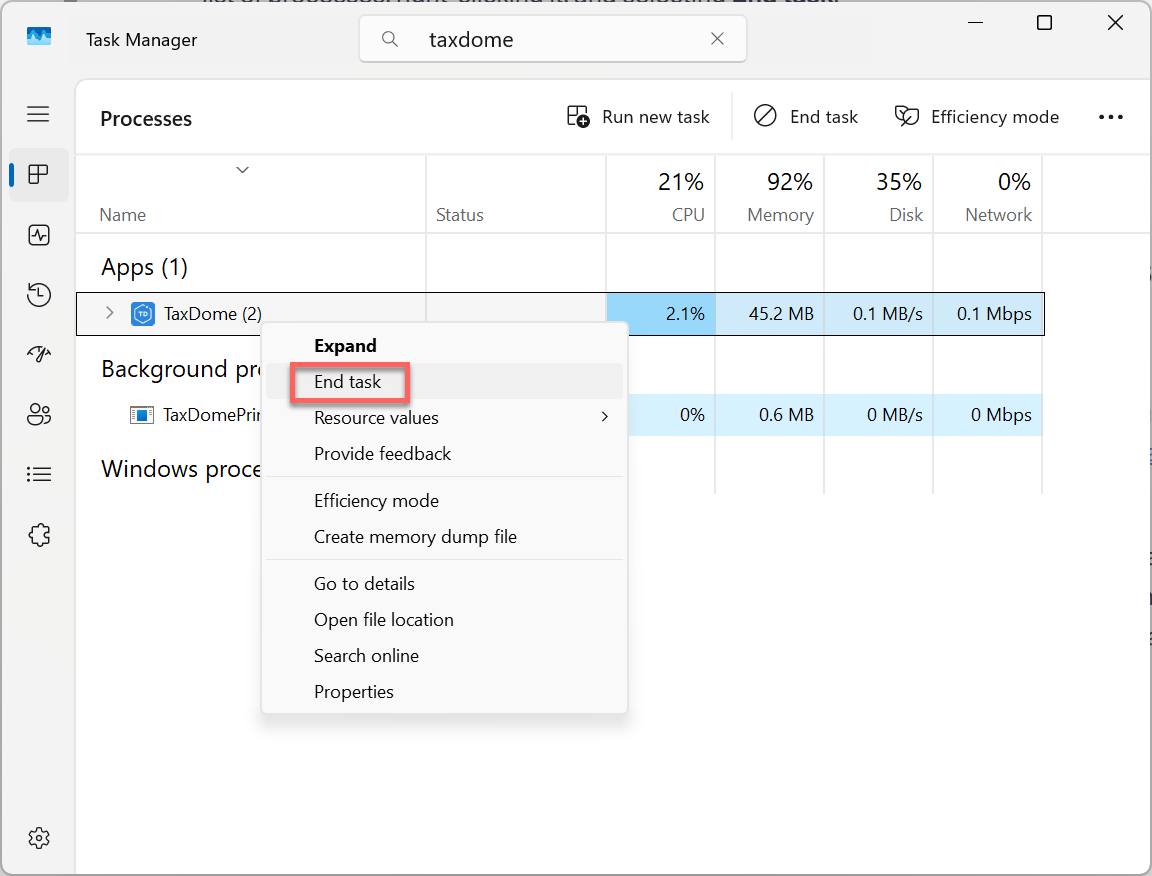The width and height of the screenshot is (1152, 876).
Task: Click the taxdome search input field
Action: (x=552, y=39)
